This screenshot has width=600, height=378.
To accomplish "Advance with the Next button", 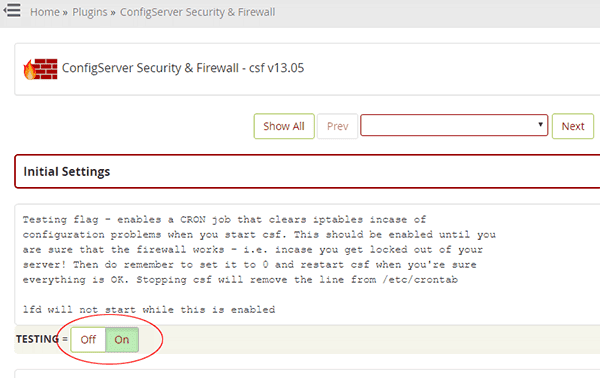I will pyautogui.click(x=573, y=126).
